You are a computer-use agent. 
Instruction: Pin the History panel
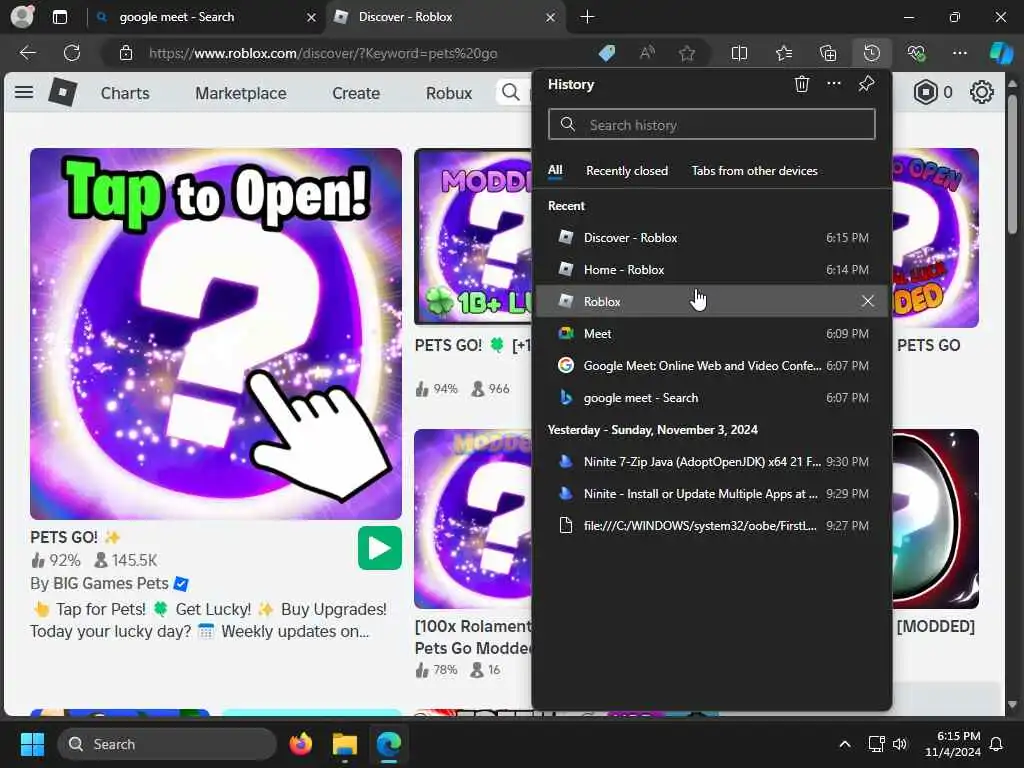[x=866, y=84]
